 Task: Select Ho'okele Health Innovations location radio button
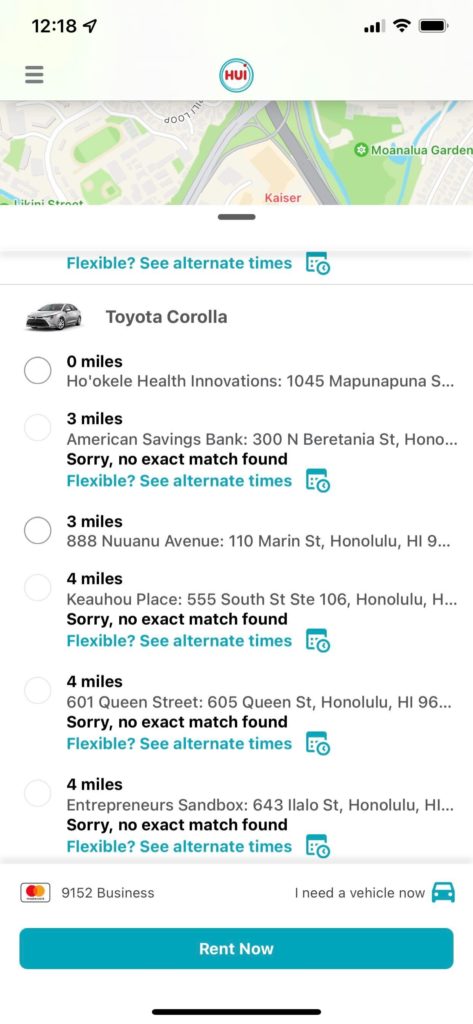[38, 371]
